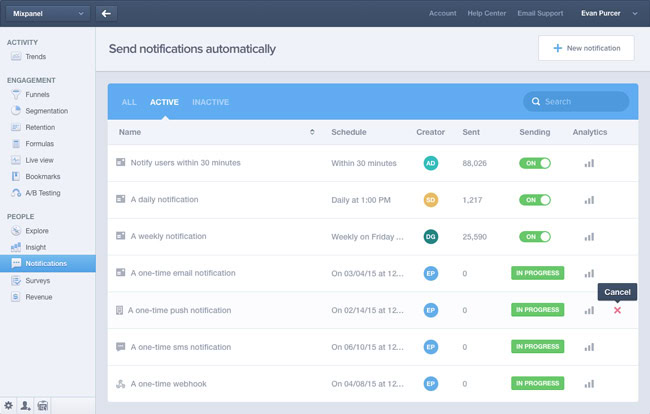The width and height of the screenshot is (650, 414).
Task: Click the DG creator avatar
Action: pyautogui.click(x=431, y=237)
